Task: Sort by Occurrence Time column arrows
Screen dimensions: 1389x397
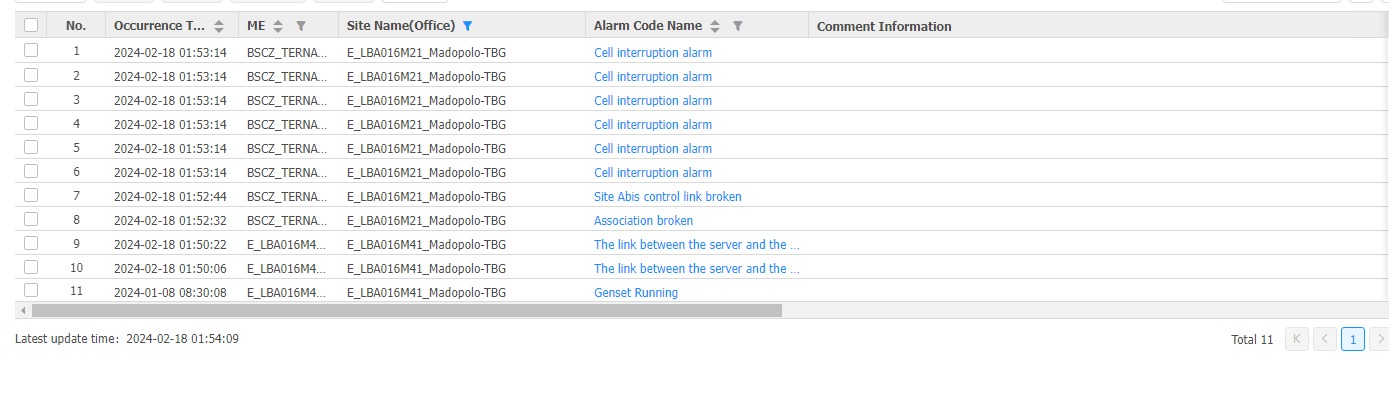Action: (x=219, y=26)
